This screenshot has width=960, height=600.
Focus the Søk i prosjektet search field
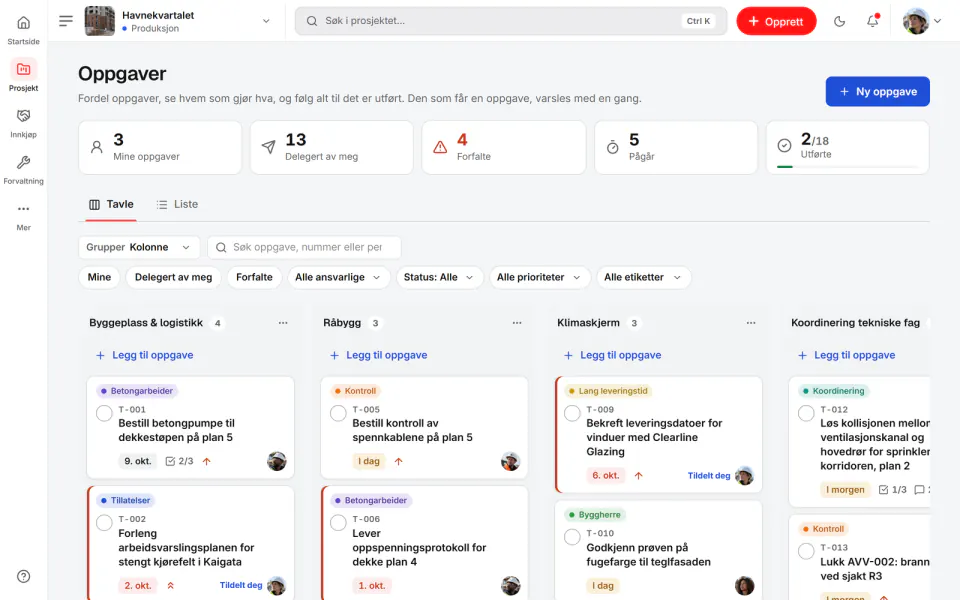click(511, 21)
